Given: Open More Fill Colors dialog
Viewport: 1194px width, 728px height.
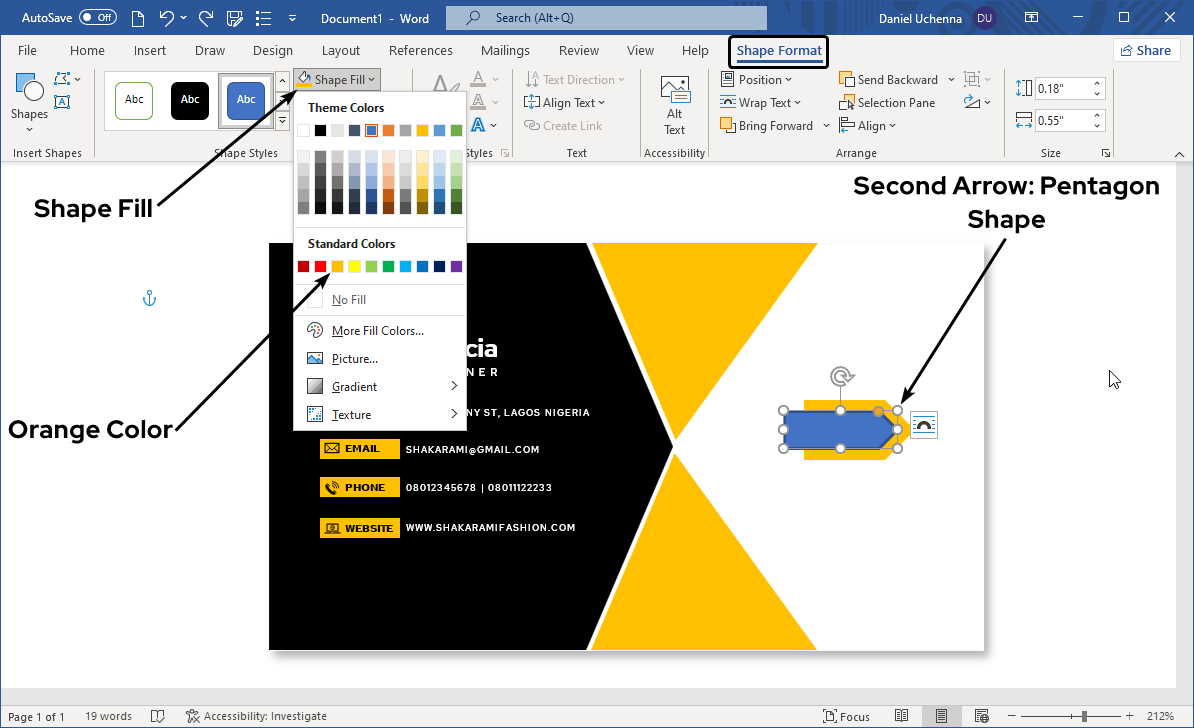Looking at the screenshot, I should [377, 330].
